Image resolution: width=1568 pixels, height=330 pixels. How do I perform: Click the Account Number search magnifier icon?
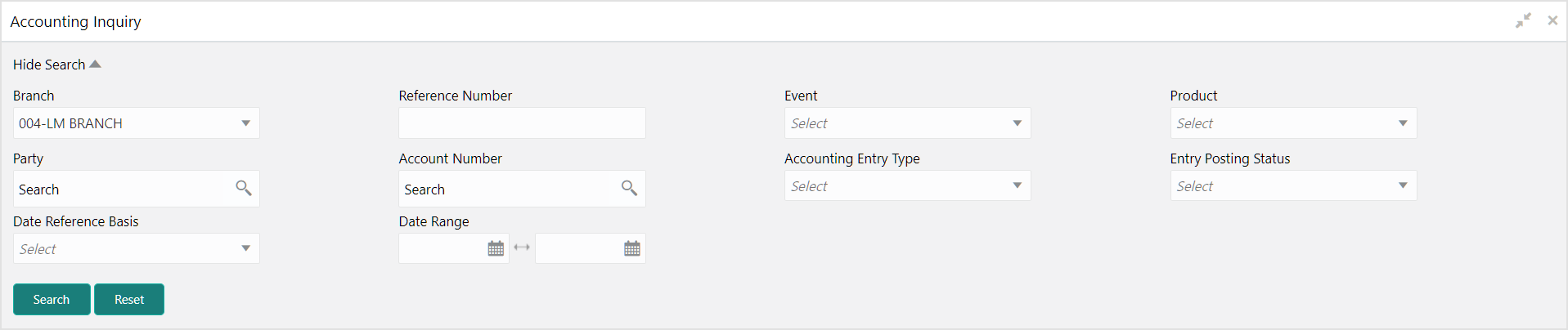(629, 188)
